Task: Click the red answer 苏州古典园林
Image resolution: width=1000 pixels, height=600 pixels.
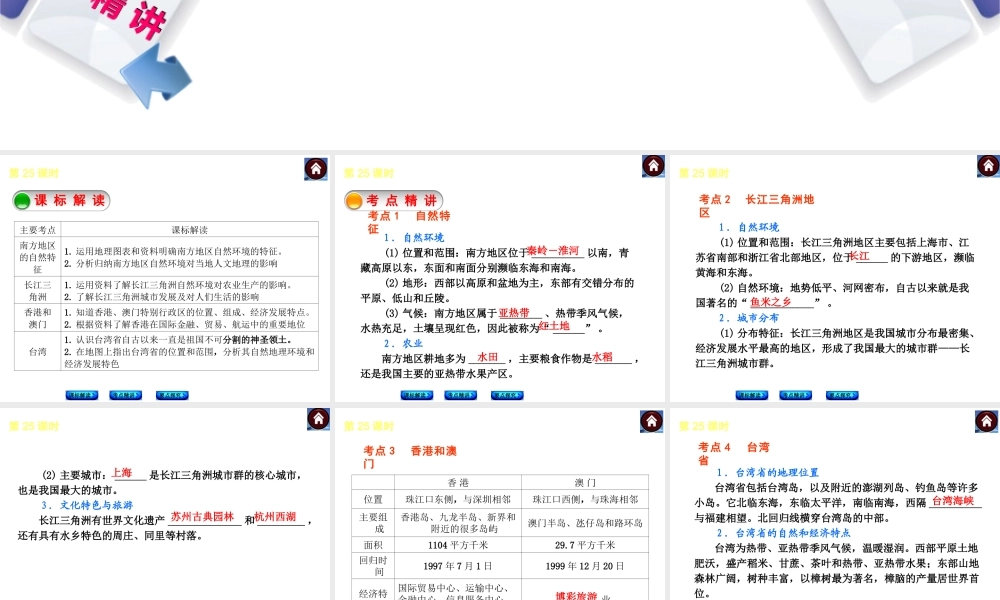Action: pyautogui.click(x=202, y=516)
